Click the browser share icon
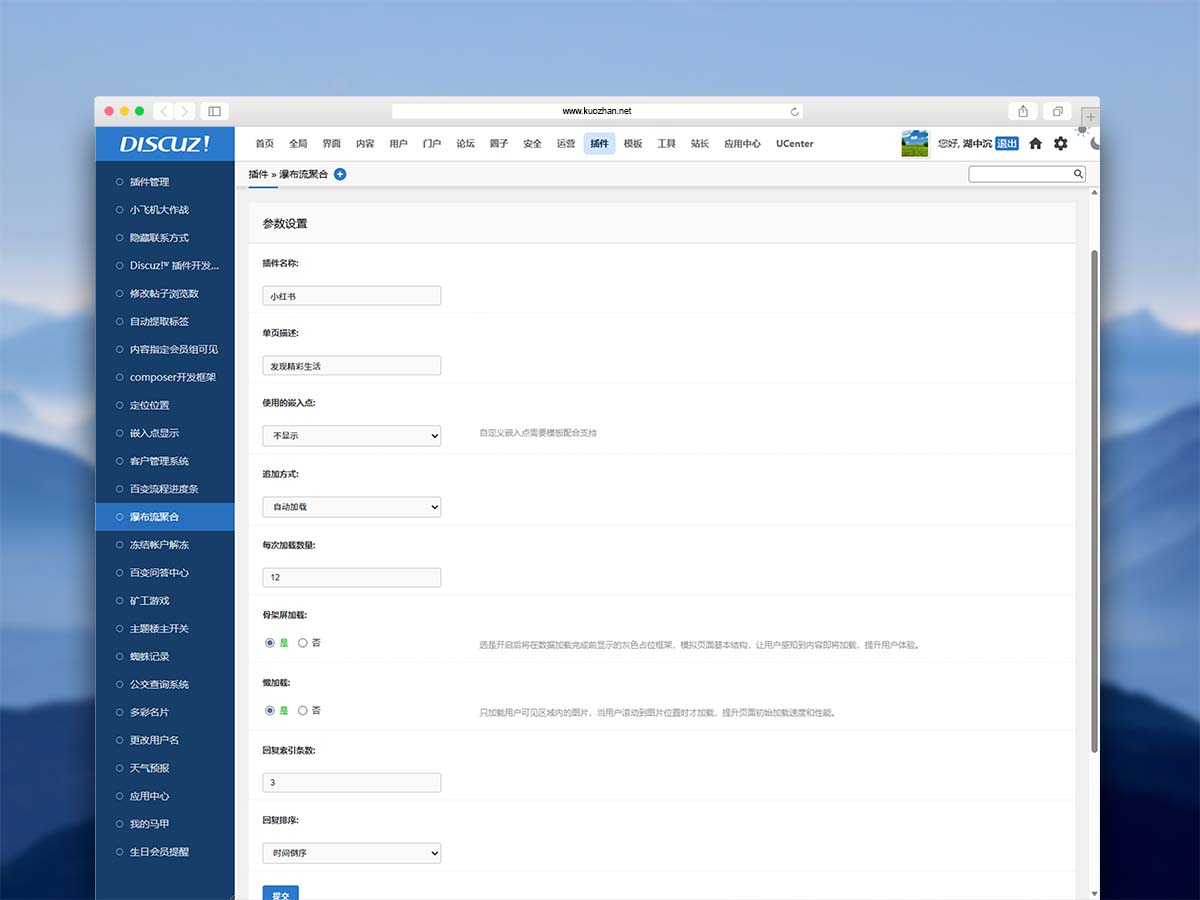 coord(1023,111)
